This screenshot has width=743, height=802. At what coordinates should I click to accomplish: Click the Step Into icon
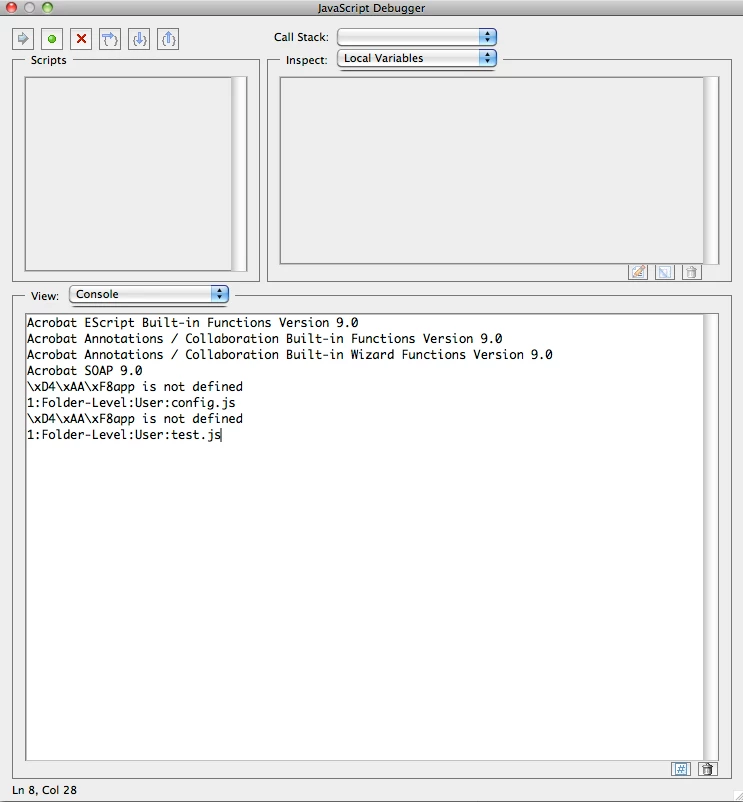(139, 39)
